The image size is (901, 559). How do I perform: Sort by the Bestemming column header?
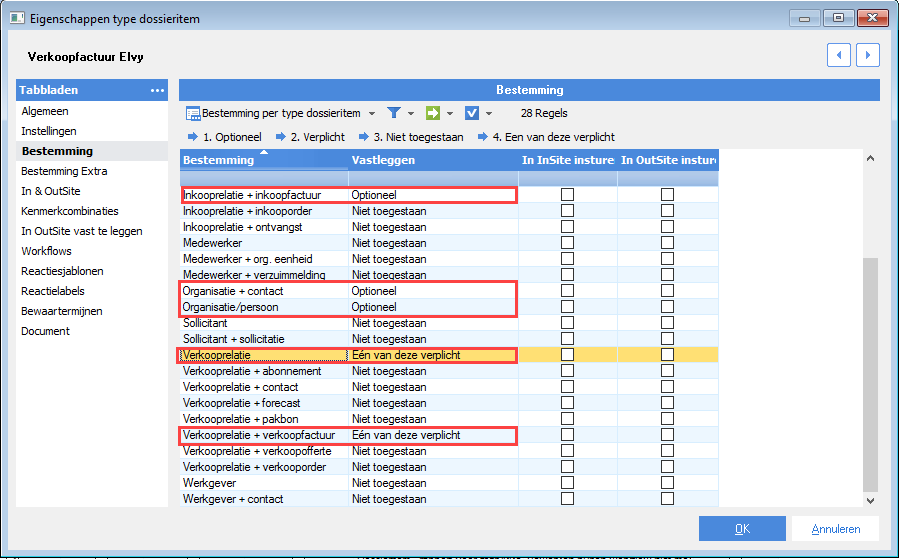[264, 160]
